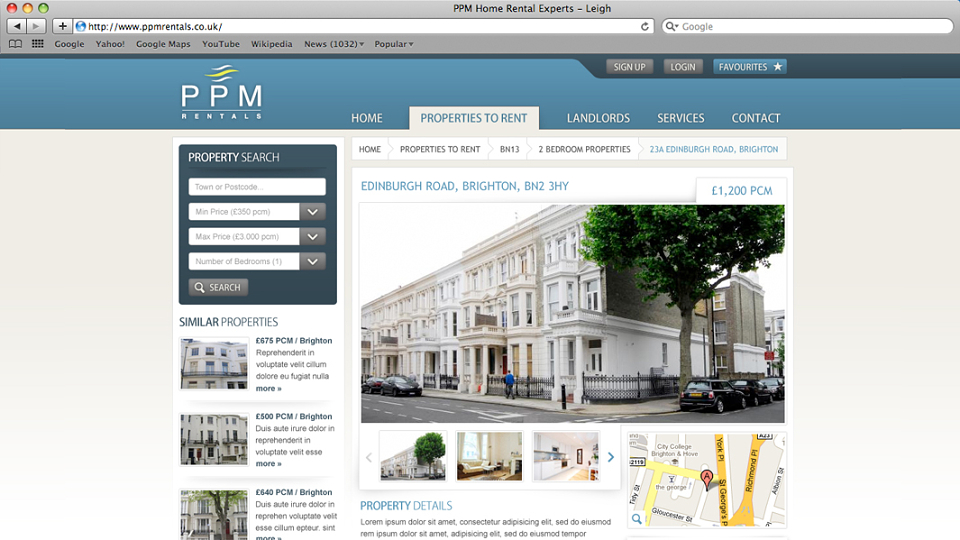Click the Google search field
The image size is (960, 540).
(x=808, y=26)
